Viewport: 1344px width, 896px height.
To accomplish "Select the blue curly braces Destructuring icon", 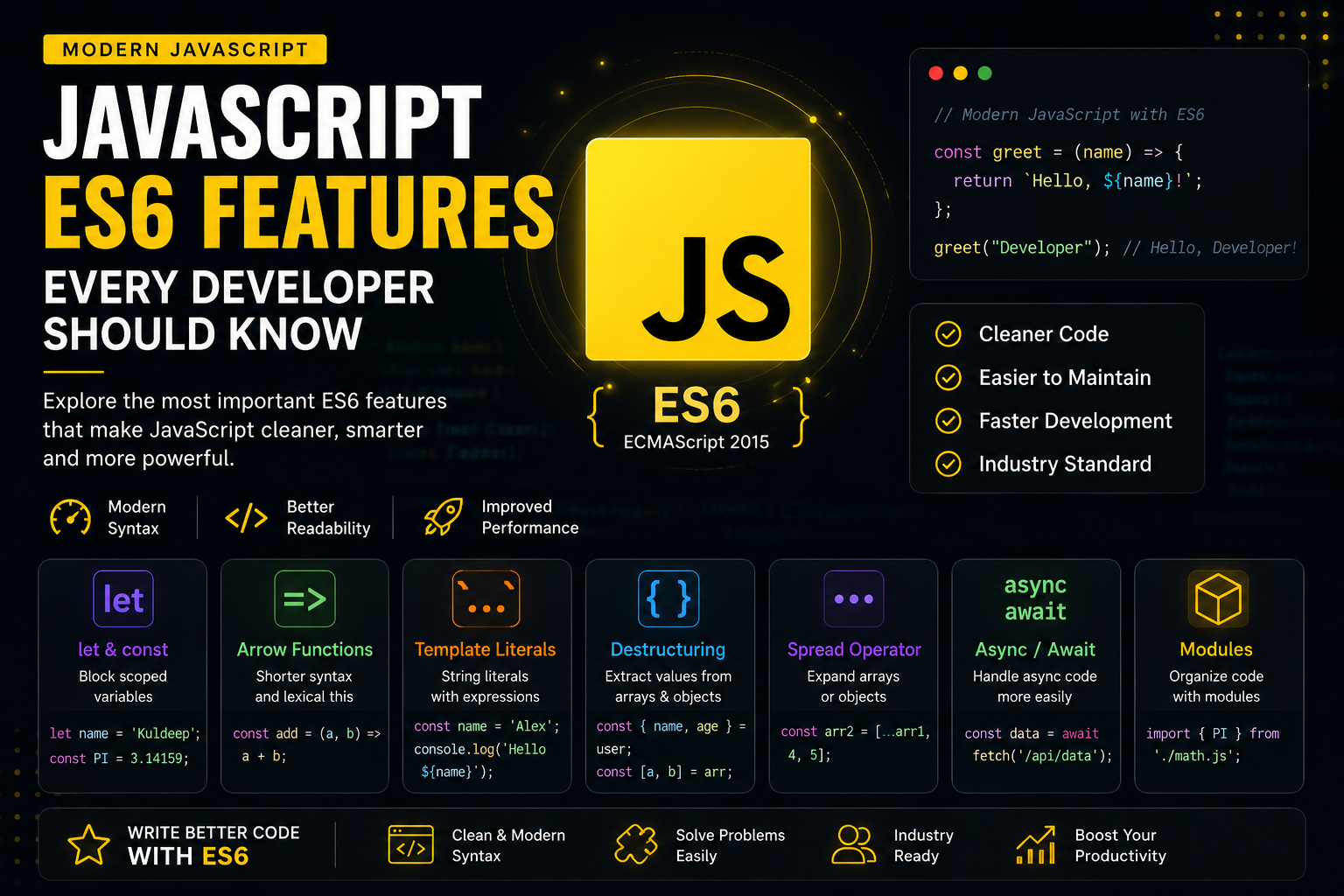I will click(668, 599).
